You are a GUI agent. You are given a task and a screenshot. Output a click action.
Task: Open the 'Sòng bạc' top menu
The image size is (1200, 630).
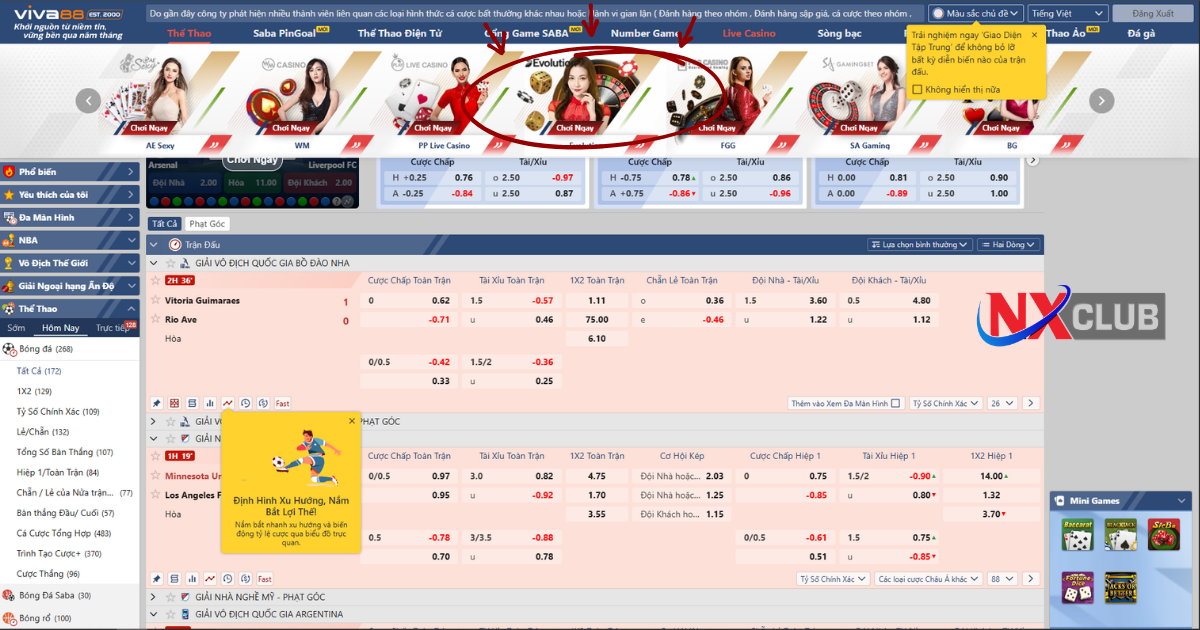point(839,33)
